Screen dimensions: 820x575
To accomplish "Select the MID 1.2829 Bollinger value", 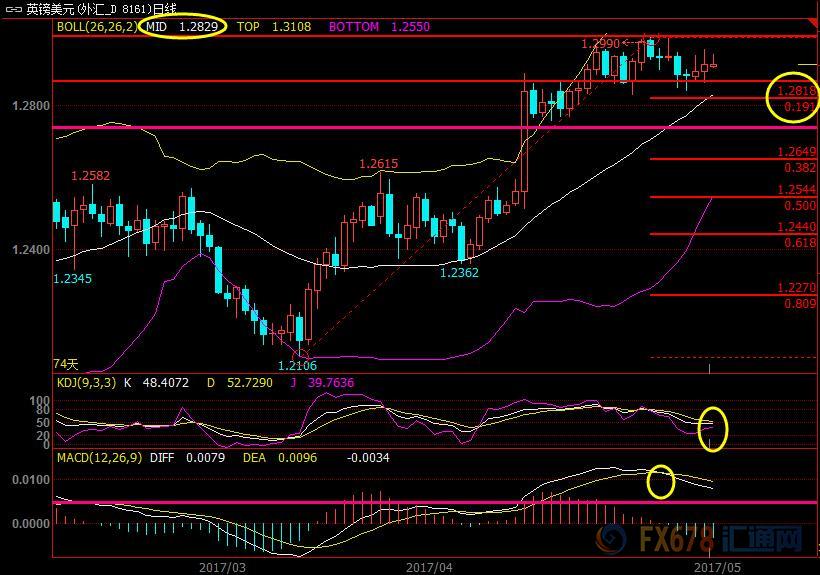I will click(x=182, y=27).
